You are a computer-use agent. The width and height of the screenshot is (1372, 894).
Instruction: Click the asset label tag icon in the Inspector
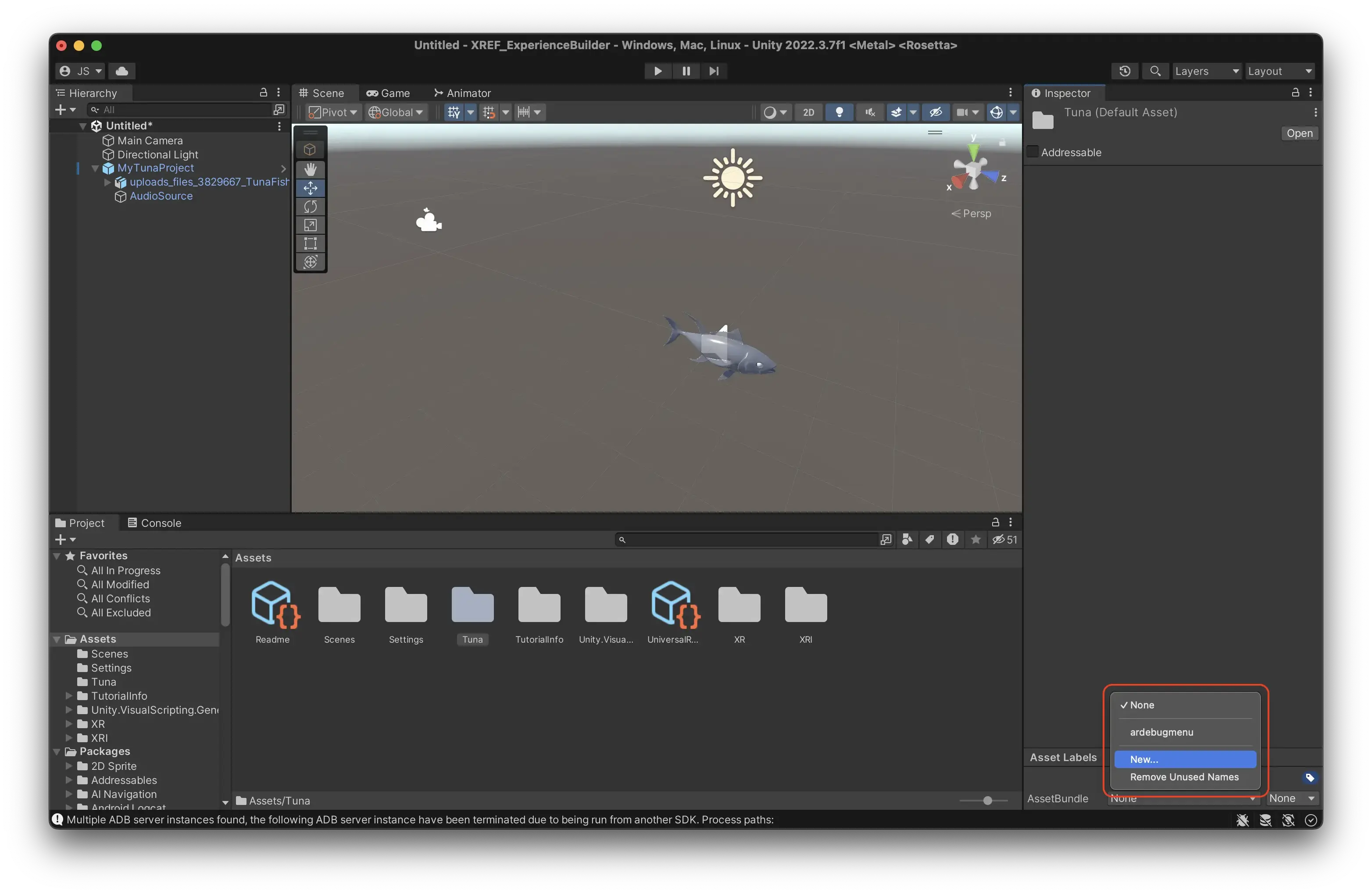click(x=1310, y=778)
